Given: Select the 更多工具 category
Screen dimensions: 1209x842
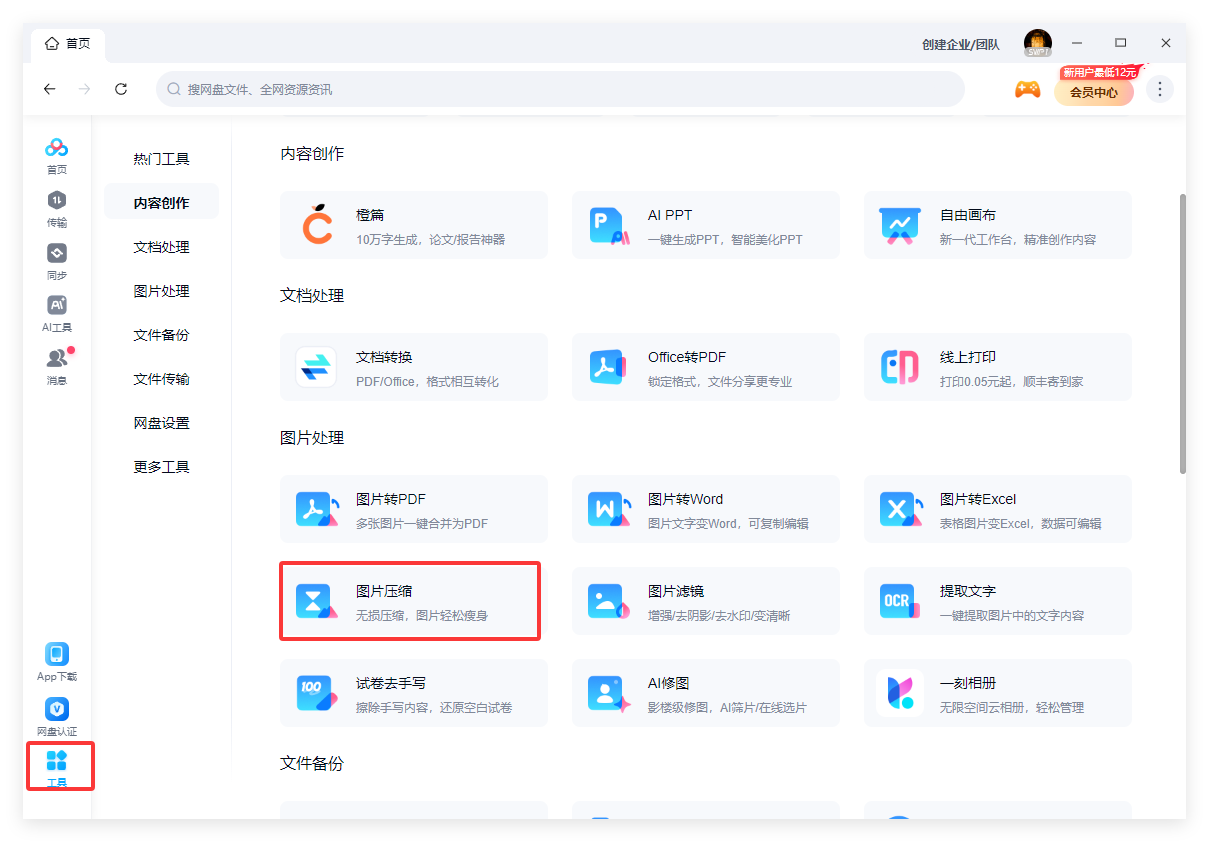Looking at the screenshot, I should (x=161, y=467).
